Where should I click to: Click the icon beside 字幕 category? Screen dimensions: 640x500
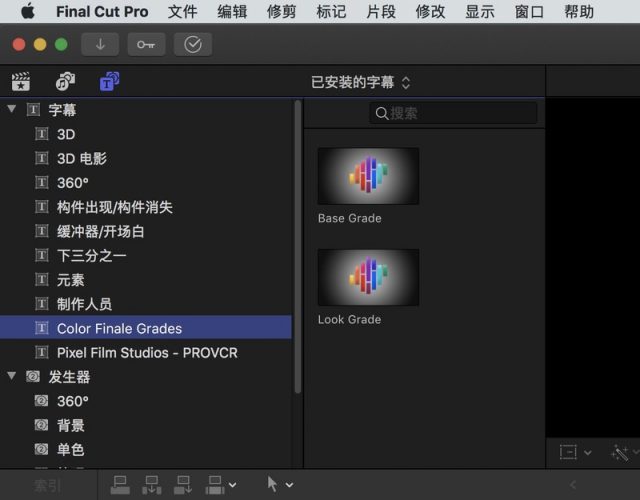pyautogui.click(x=33, y=109)
